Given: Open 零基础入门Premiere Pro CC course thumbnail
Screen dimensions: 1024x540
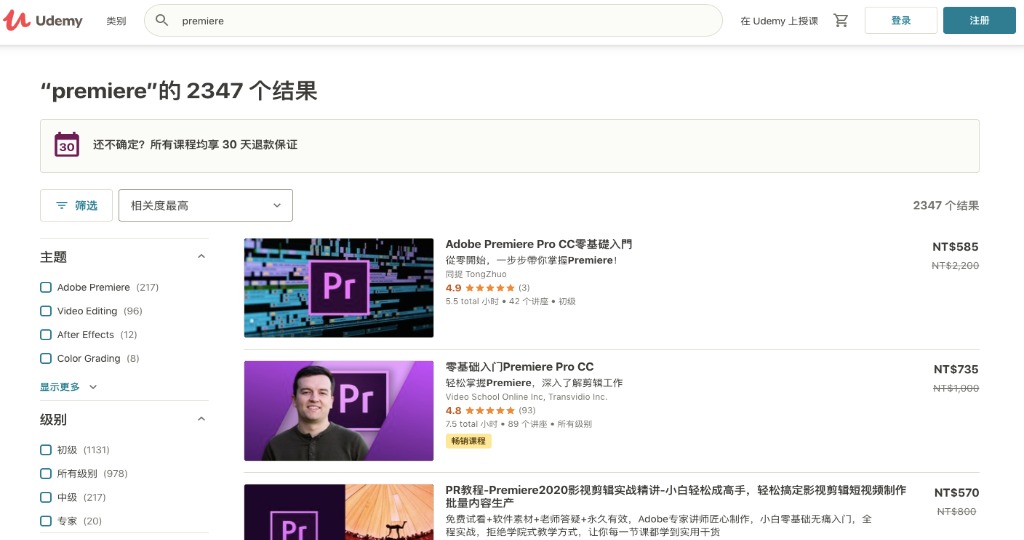Looking at the screenshot, I should tap(338, 411).
